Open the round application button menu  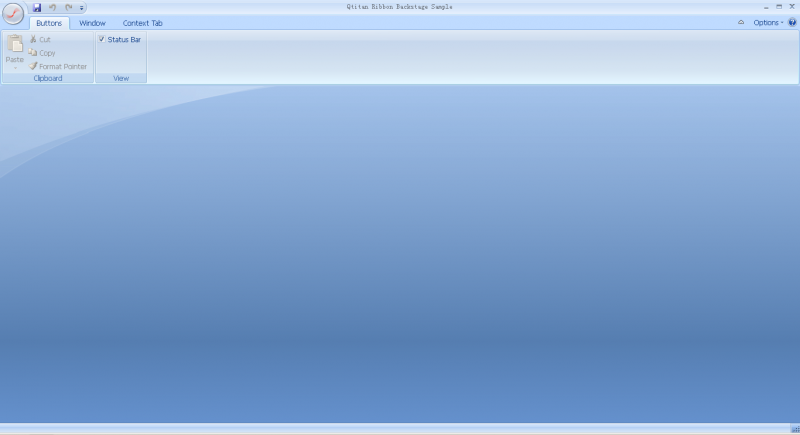[13, 13]
